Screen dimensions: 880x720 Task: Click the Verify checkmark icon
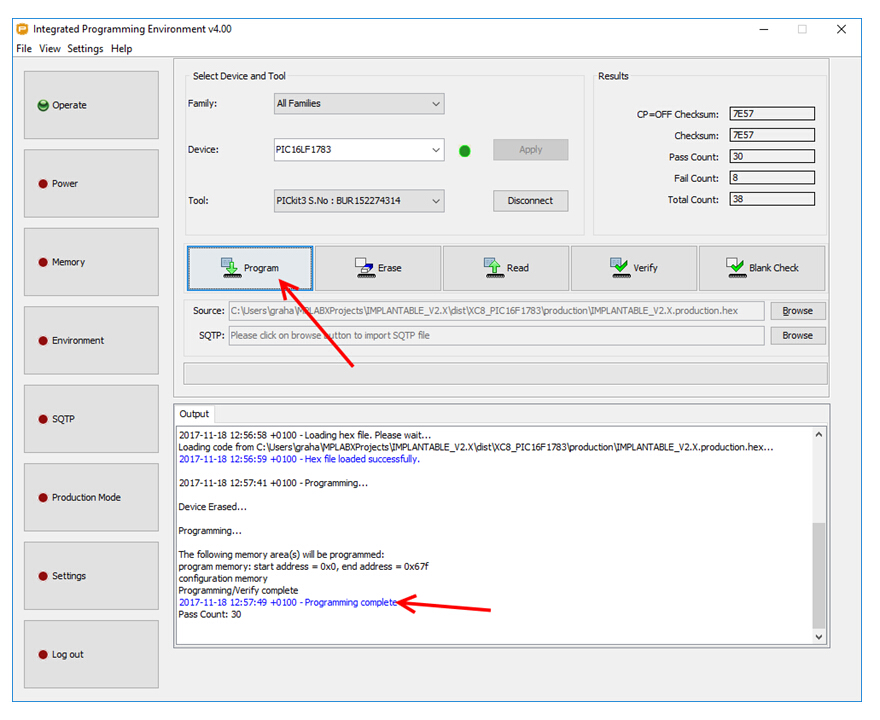click(x=619, y=267)
